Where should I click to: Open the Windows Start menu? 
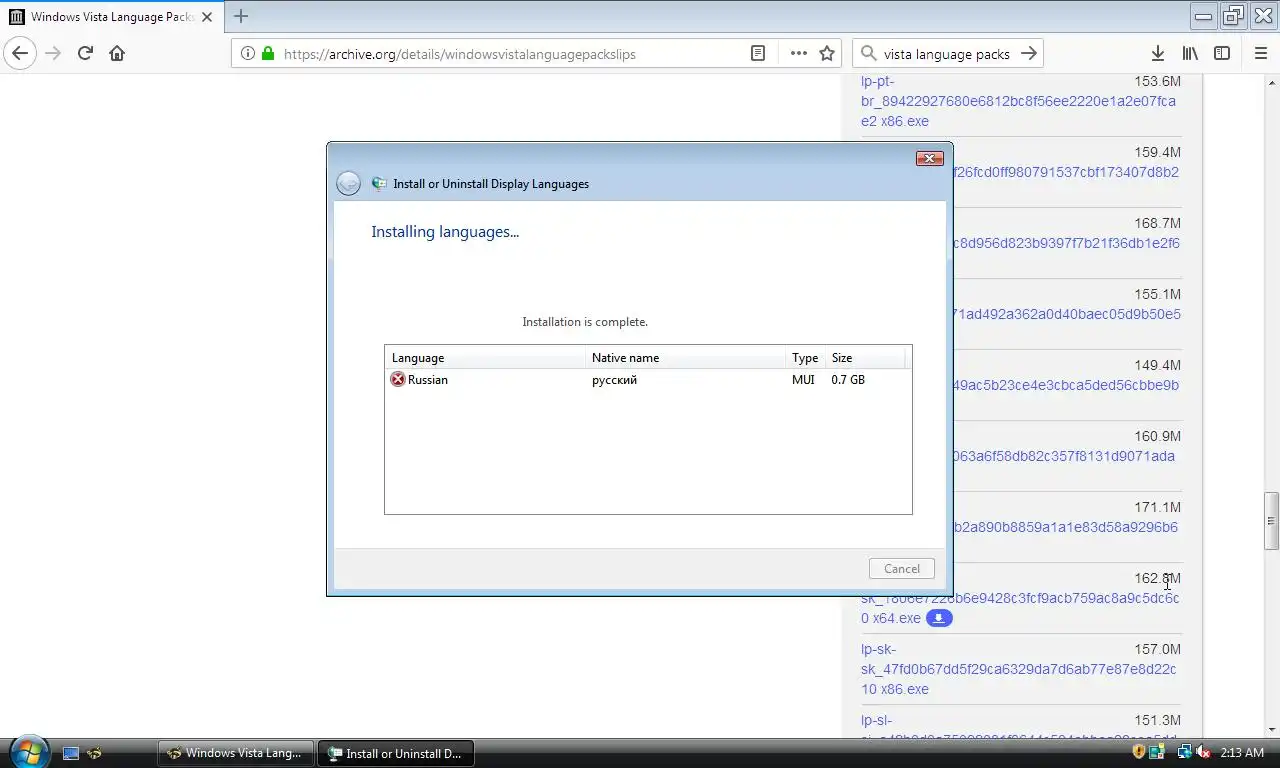28,752
